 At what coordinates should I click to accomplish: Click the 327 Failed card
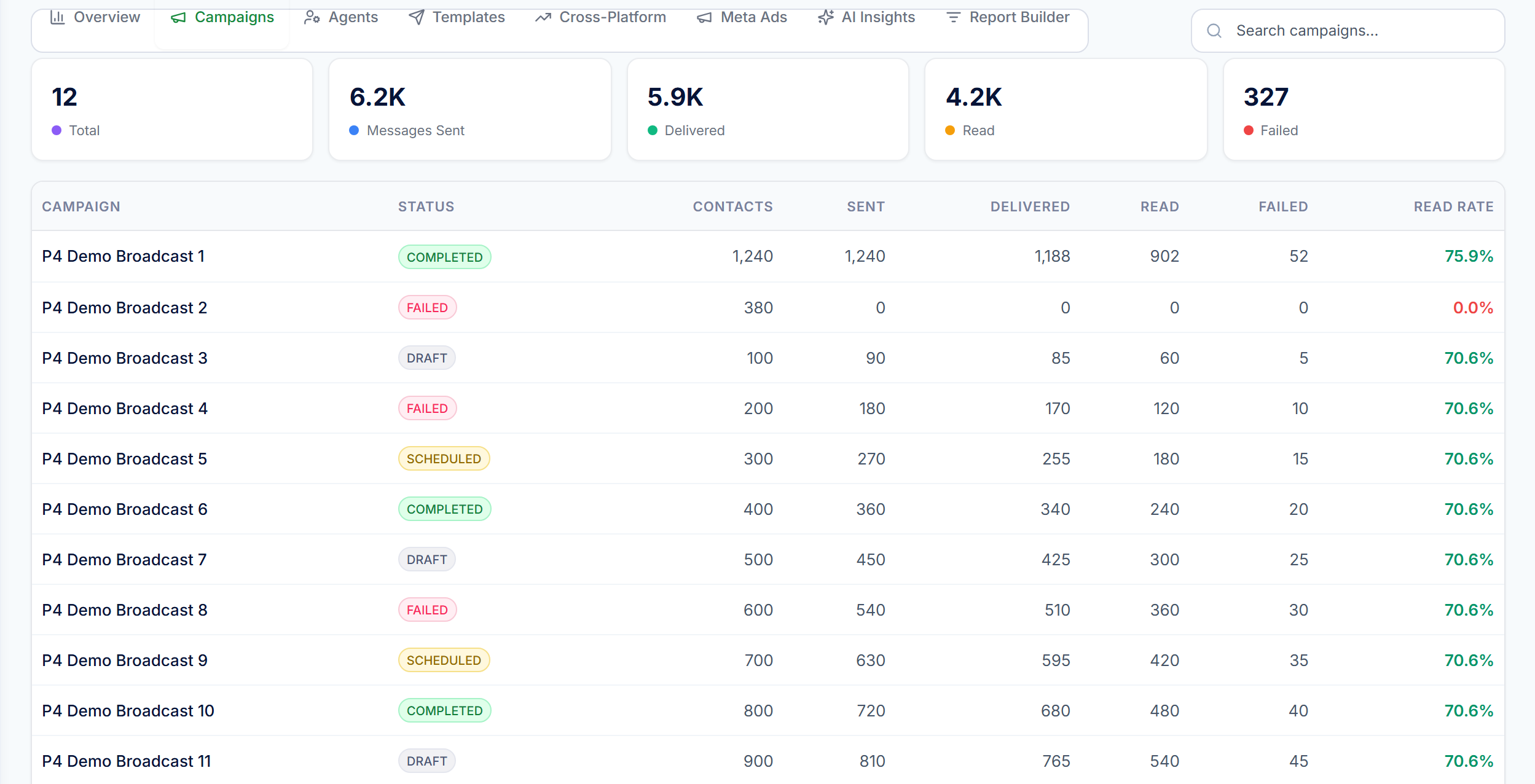point(1364,109)
